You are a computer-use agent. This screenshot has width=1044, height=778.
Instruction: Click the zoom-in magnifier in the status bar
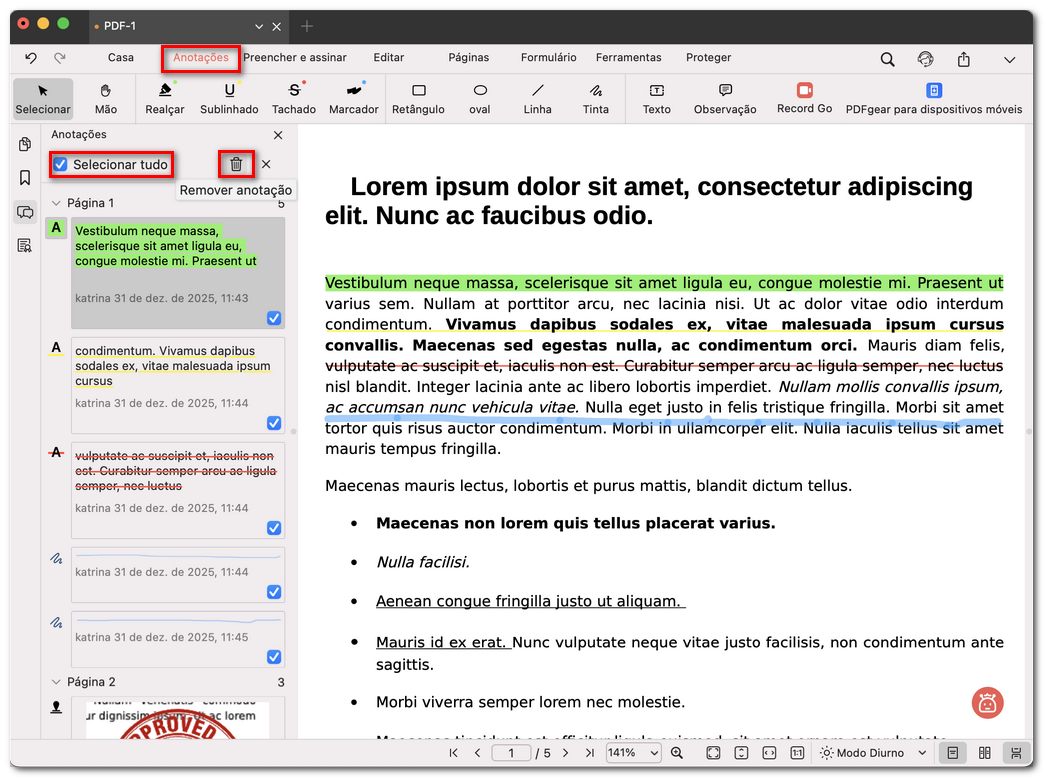[676, 752]
